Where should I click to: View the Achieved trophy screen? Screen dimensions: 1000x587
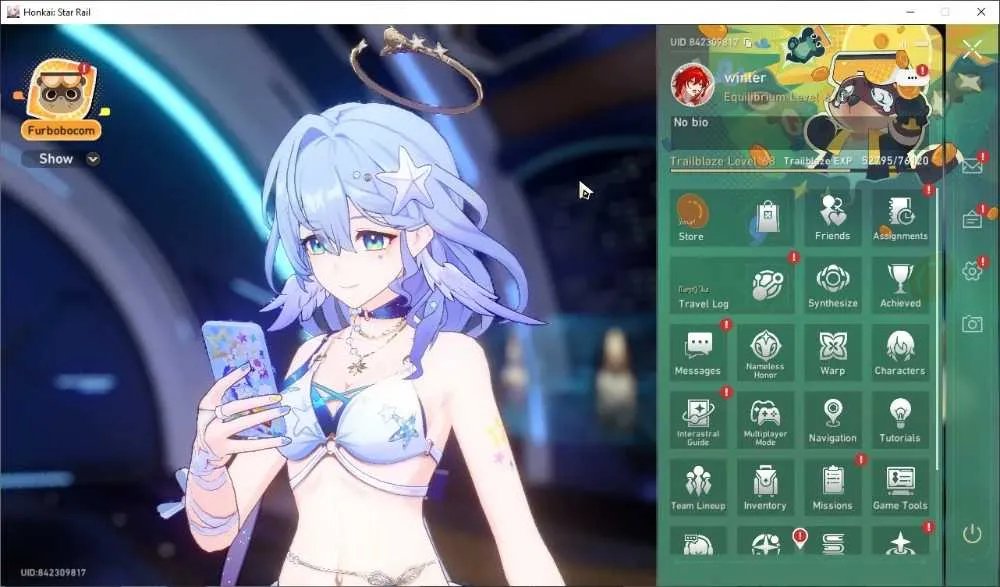tap(900, 285)
